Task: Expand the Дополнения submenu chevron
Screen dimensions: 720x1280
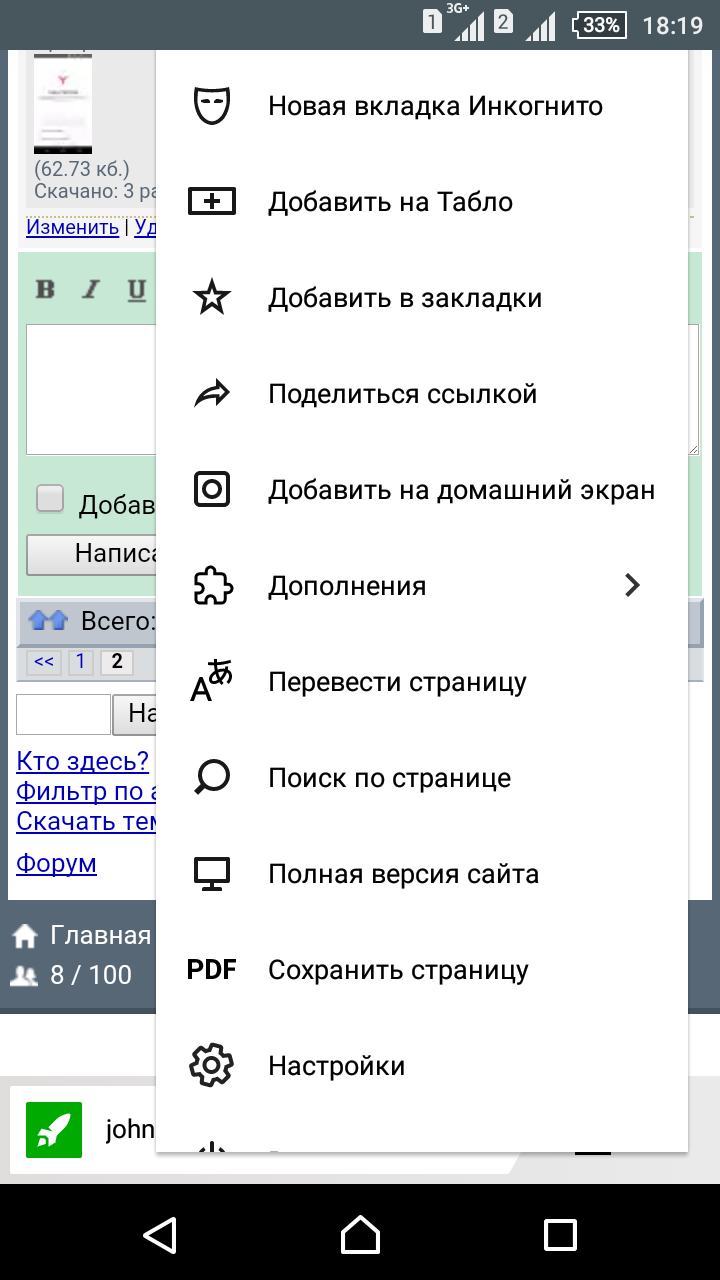Action: click(x=632, y=586)
